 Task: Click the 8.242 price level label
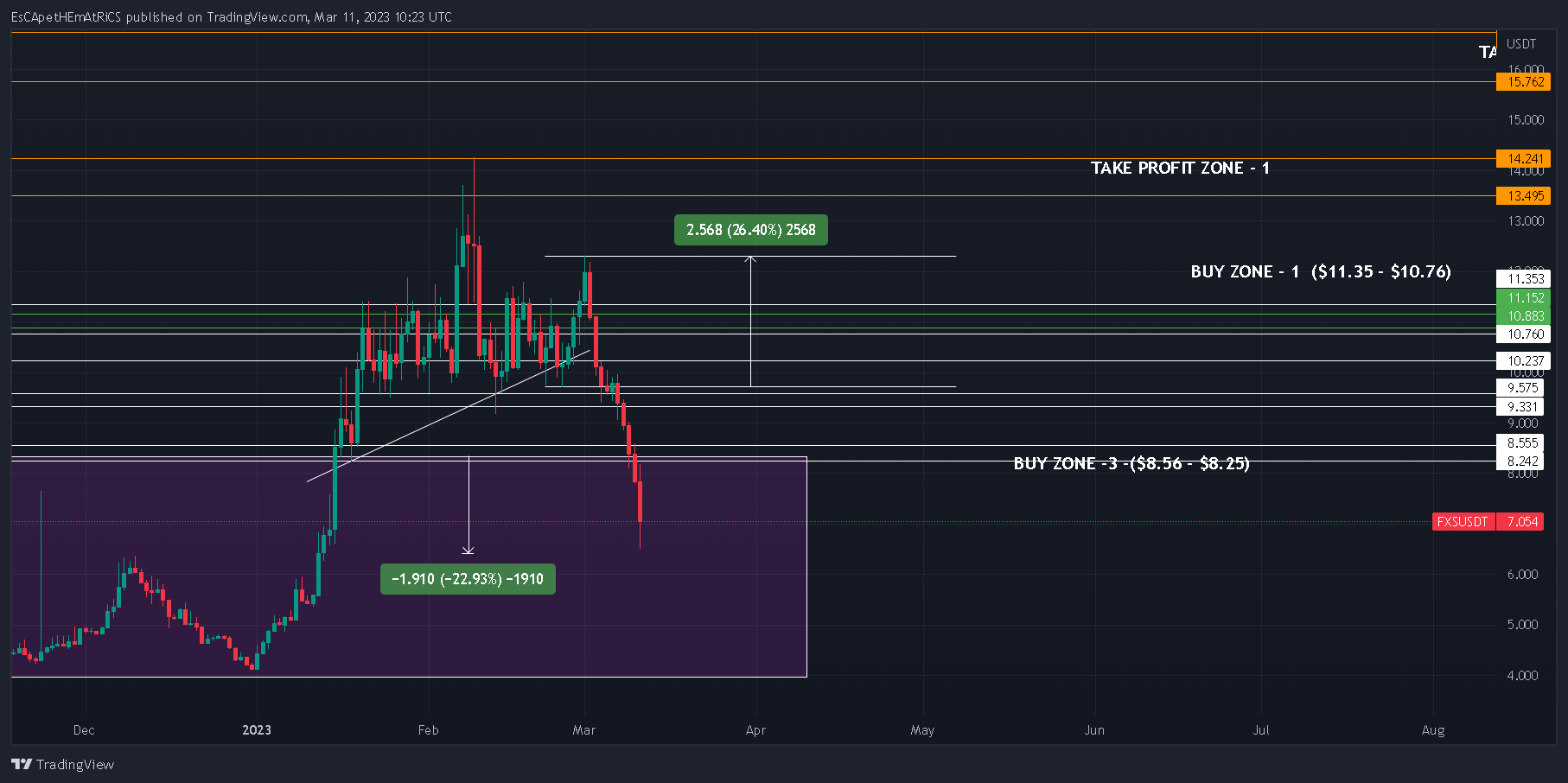click(1520, 462)
